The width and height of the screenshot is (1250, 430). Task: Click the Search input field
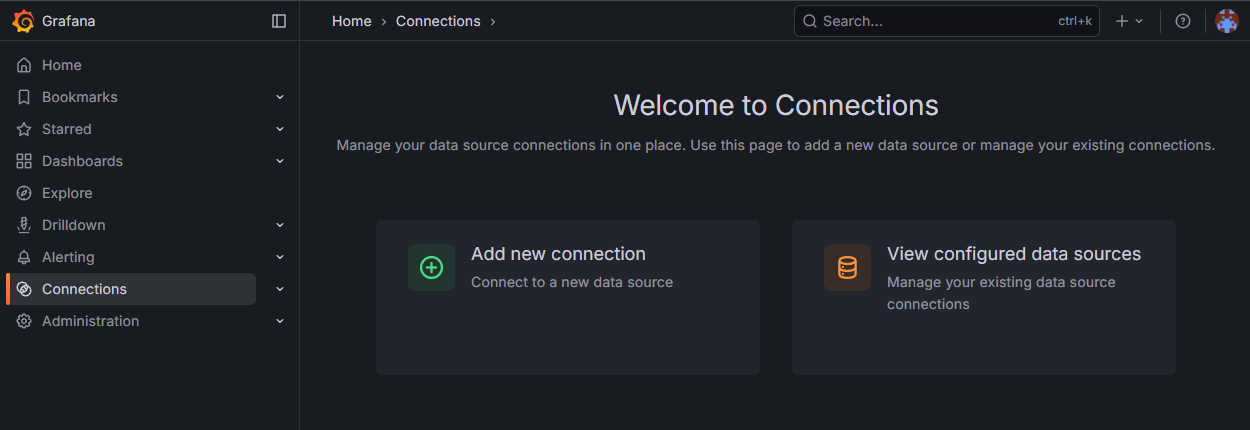(946, 21)
